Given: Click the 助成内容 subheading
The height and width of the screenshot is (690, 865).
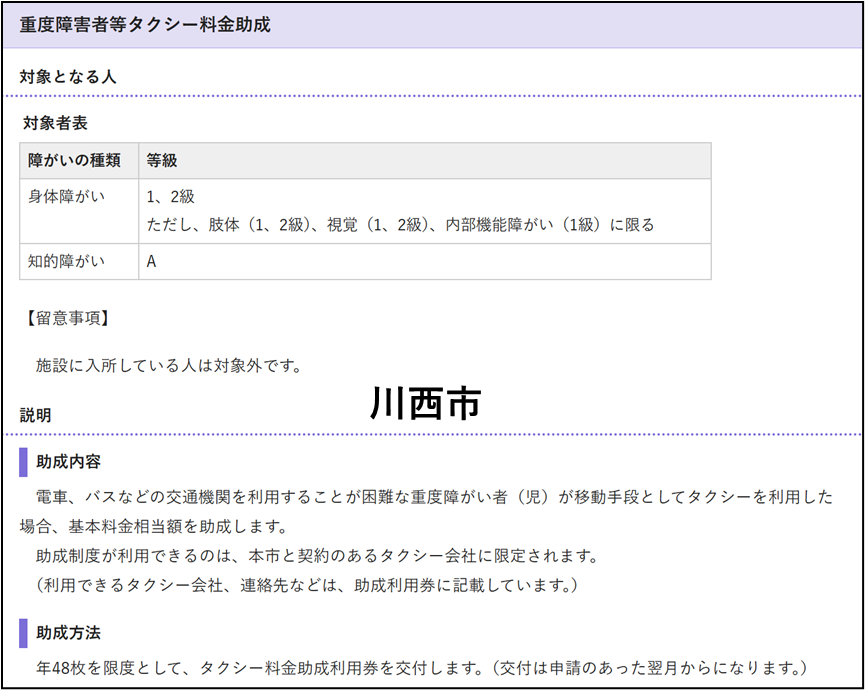Looking at the screenshot, I should click(68, 462).
